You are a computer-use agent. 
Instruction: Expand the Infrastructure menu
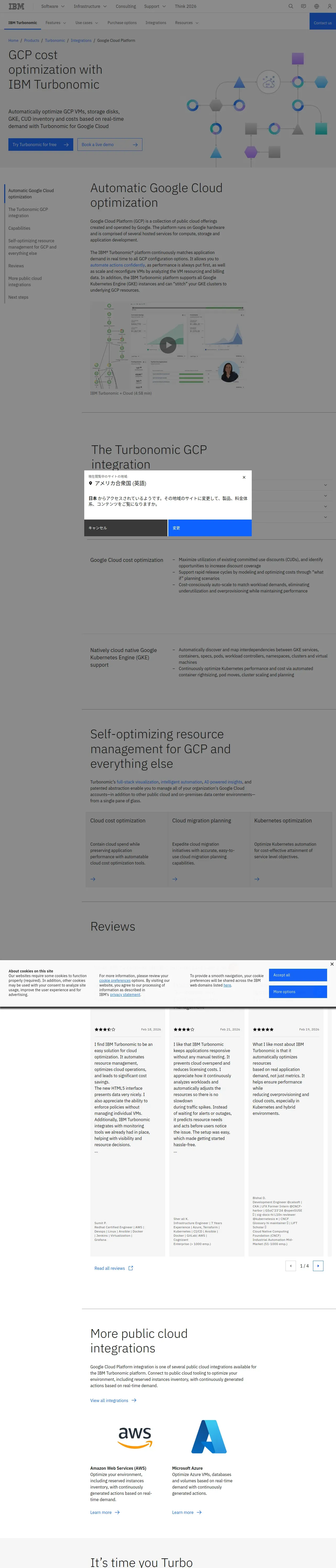point(90,6)
